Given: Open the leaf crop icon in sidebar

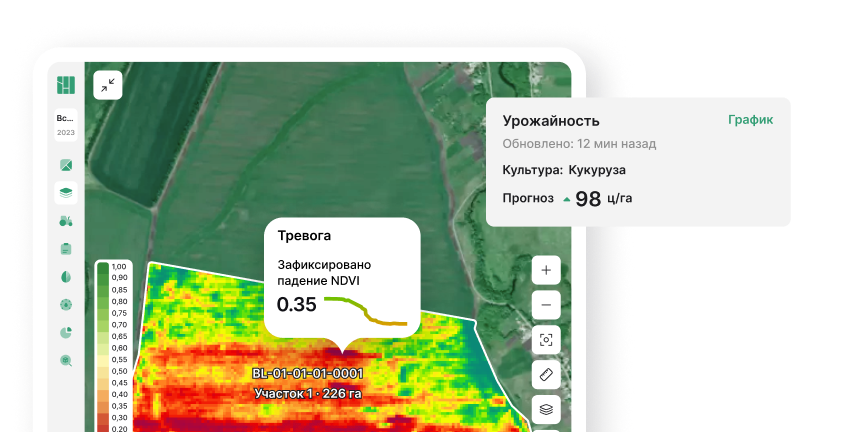Looking at the screenshot, I should [x=66, y=276].
